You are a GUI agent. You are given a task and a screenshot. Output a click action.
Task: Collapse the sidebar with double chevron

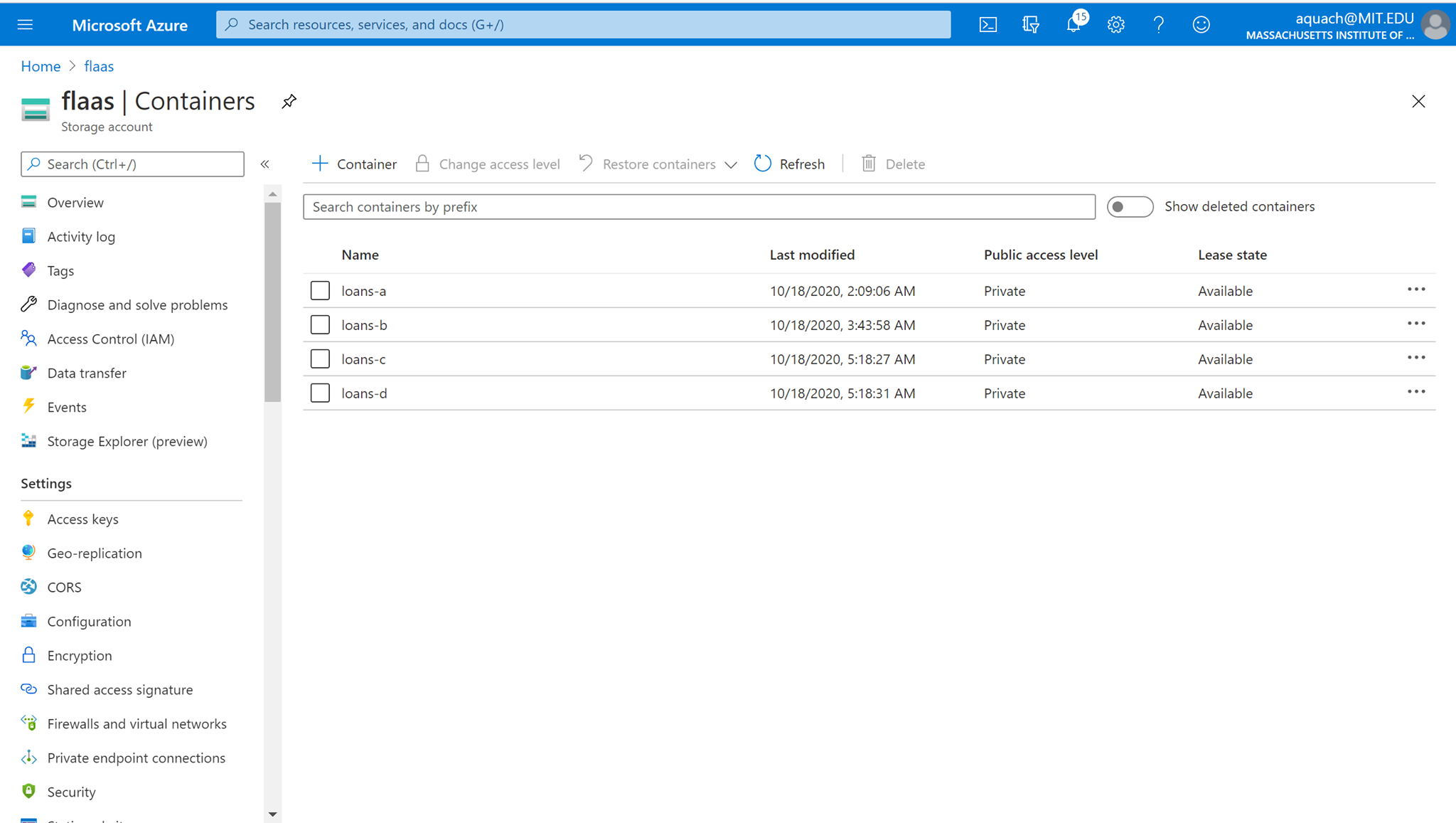pyautogui.click(x=265, y=164)
